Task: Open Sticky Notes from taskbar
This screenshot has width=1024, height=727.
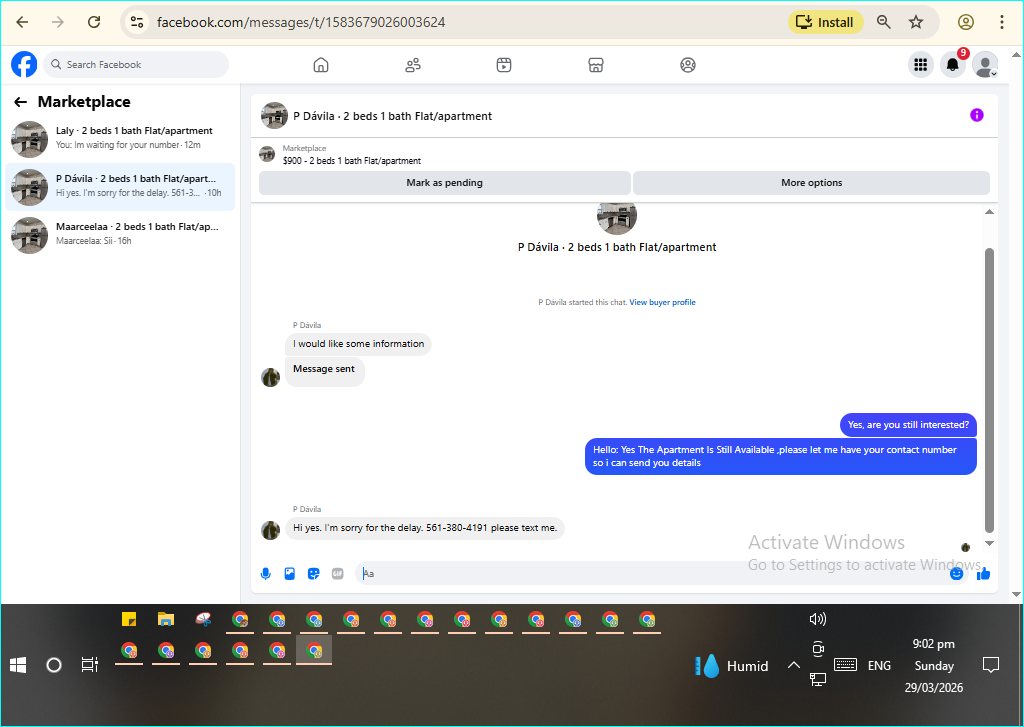Action: (129, 619)
